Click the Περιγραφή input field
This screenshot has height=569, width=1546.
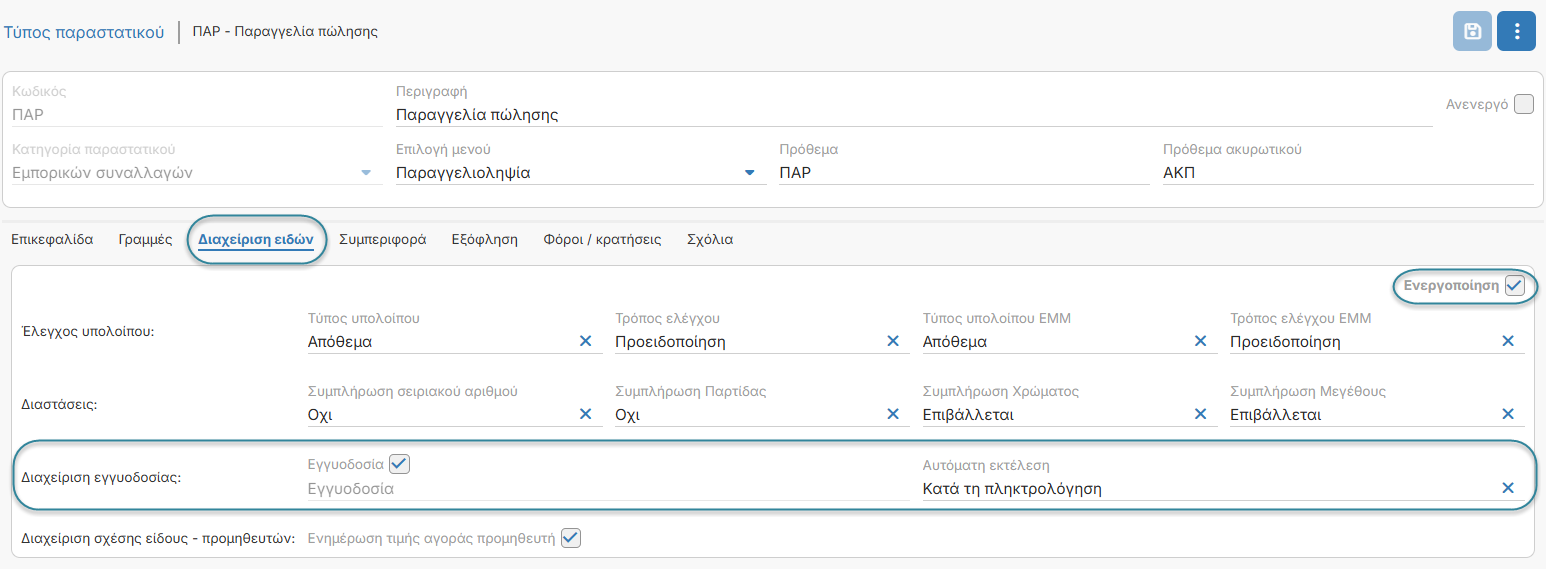[x=914, y=115]
